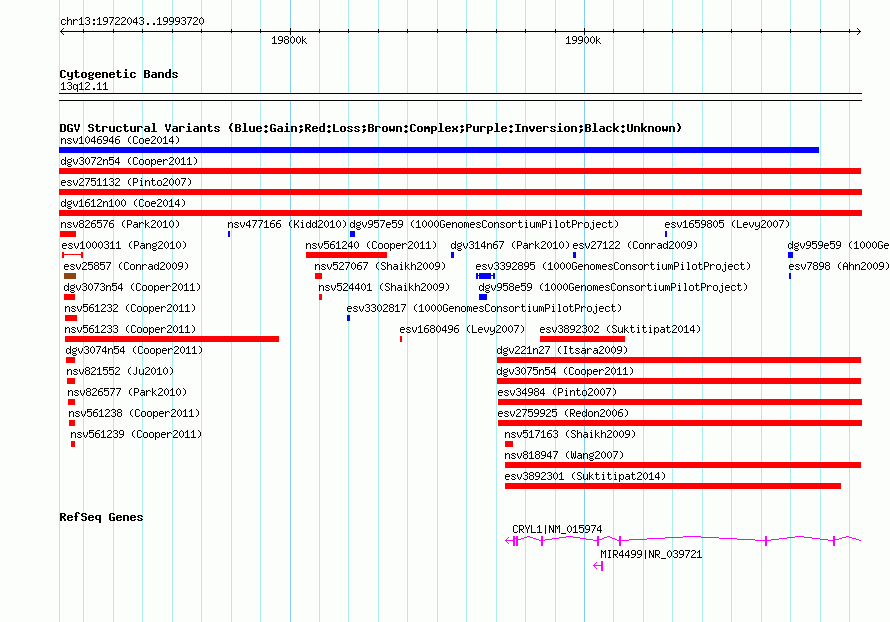
Task: Select dgv3074n54 (Cooper2011) label
Action: coord(134,350)
